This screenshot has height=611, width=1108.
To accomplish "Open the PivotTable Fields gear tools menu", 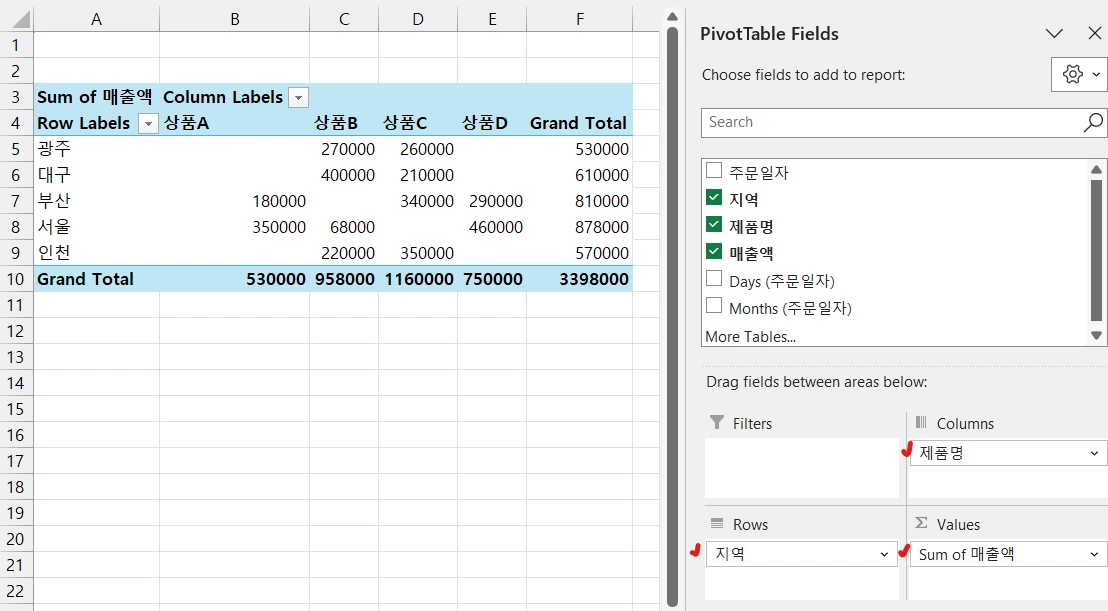I will pyautogui.click(x=1080, y=74).
